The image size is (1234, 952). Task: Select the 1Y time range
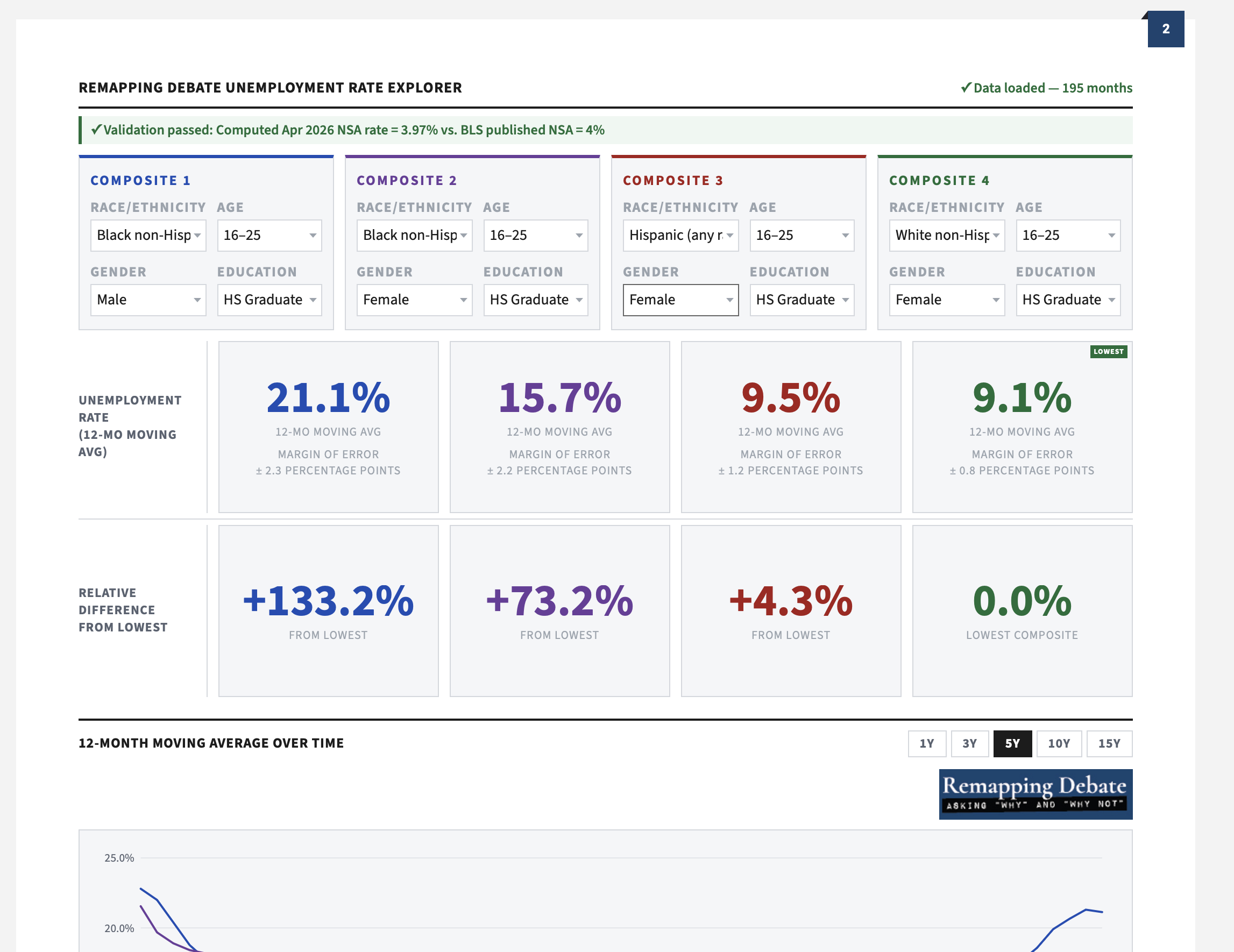[x=927, y=743]
